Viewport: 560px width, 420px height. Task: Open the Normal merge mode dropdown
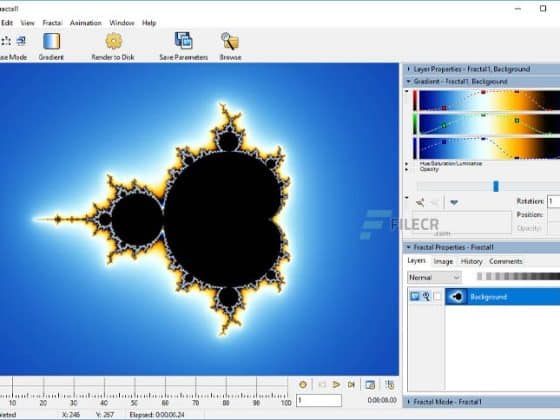pyautogui.click(x=434, y=277)
